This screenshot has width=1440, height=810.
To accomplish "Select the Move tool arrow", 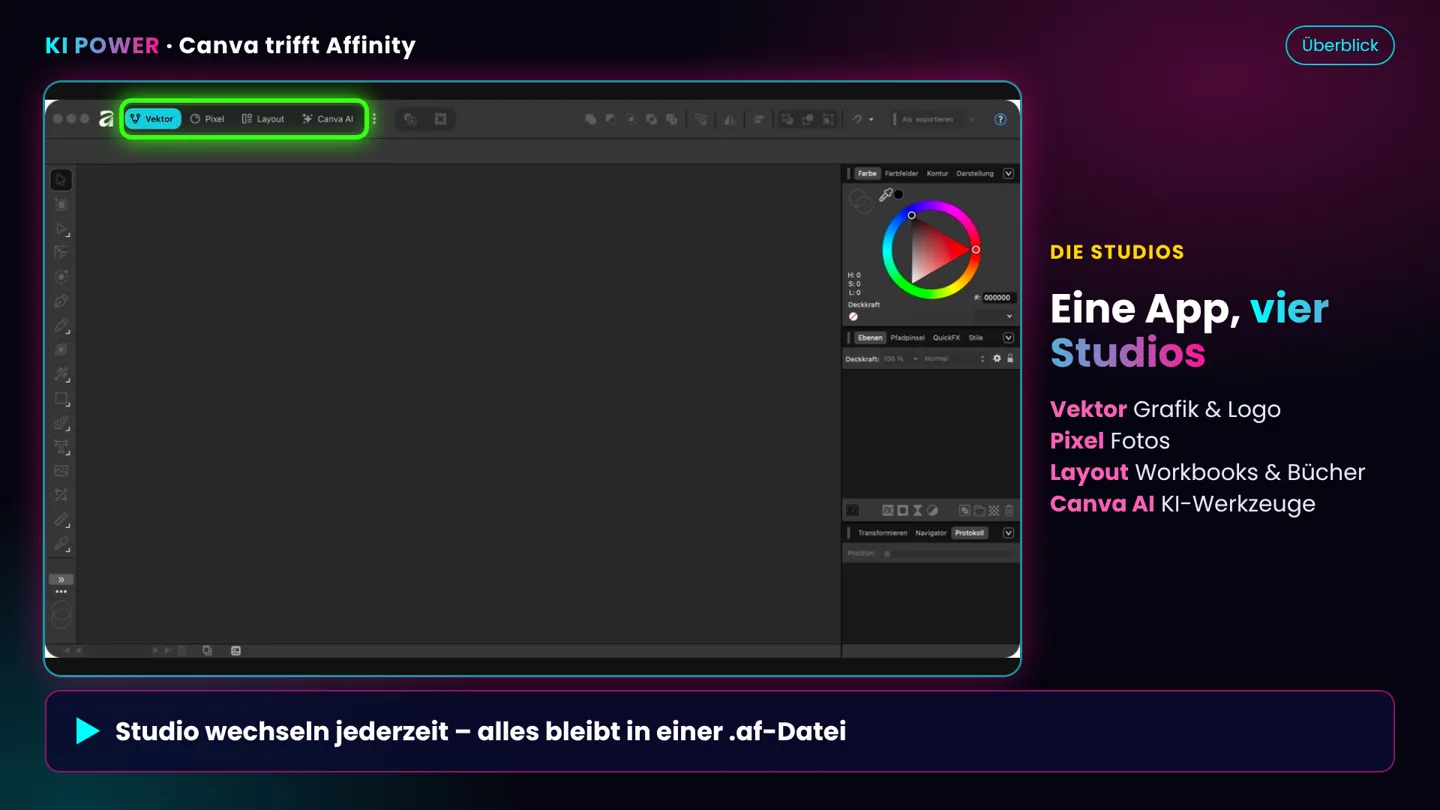I will click(x=61, y=180).
